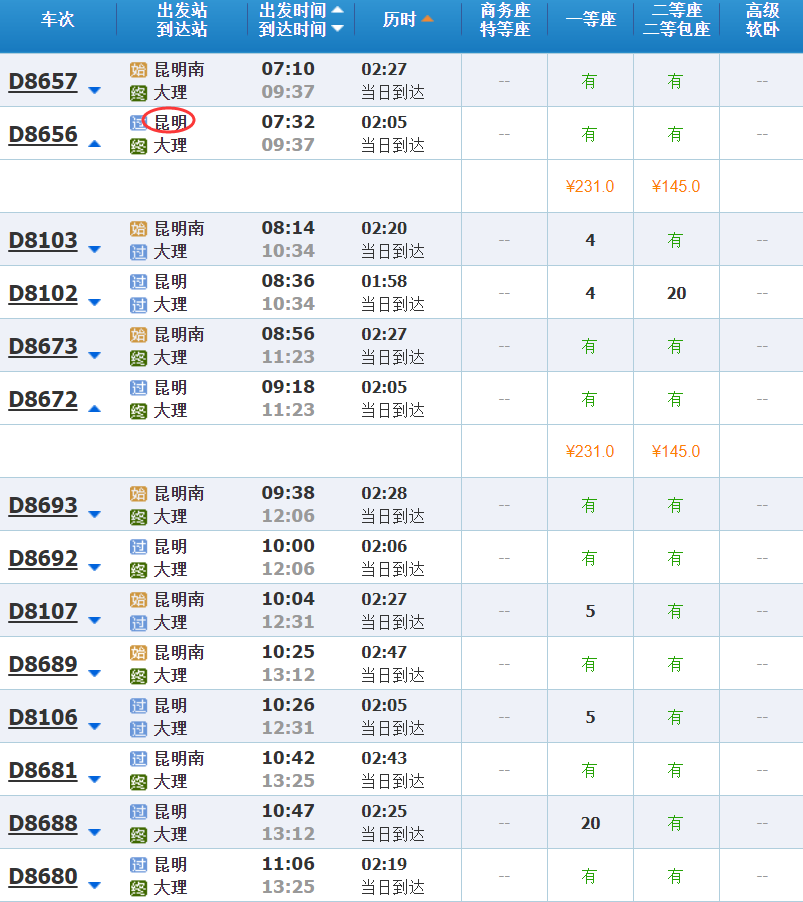Click the orange 始 icon in the D8689 row
The width and height of the screenshot is (803, 902).
[138, 653]
